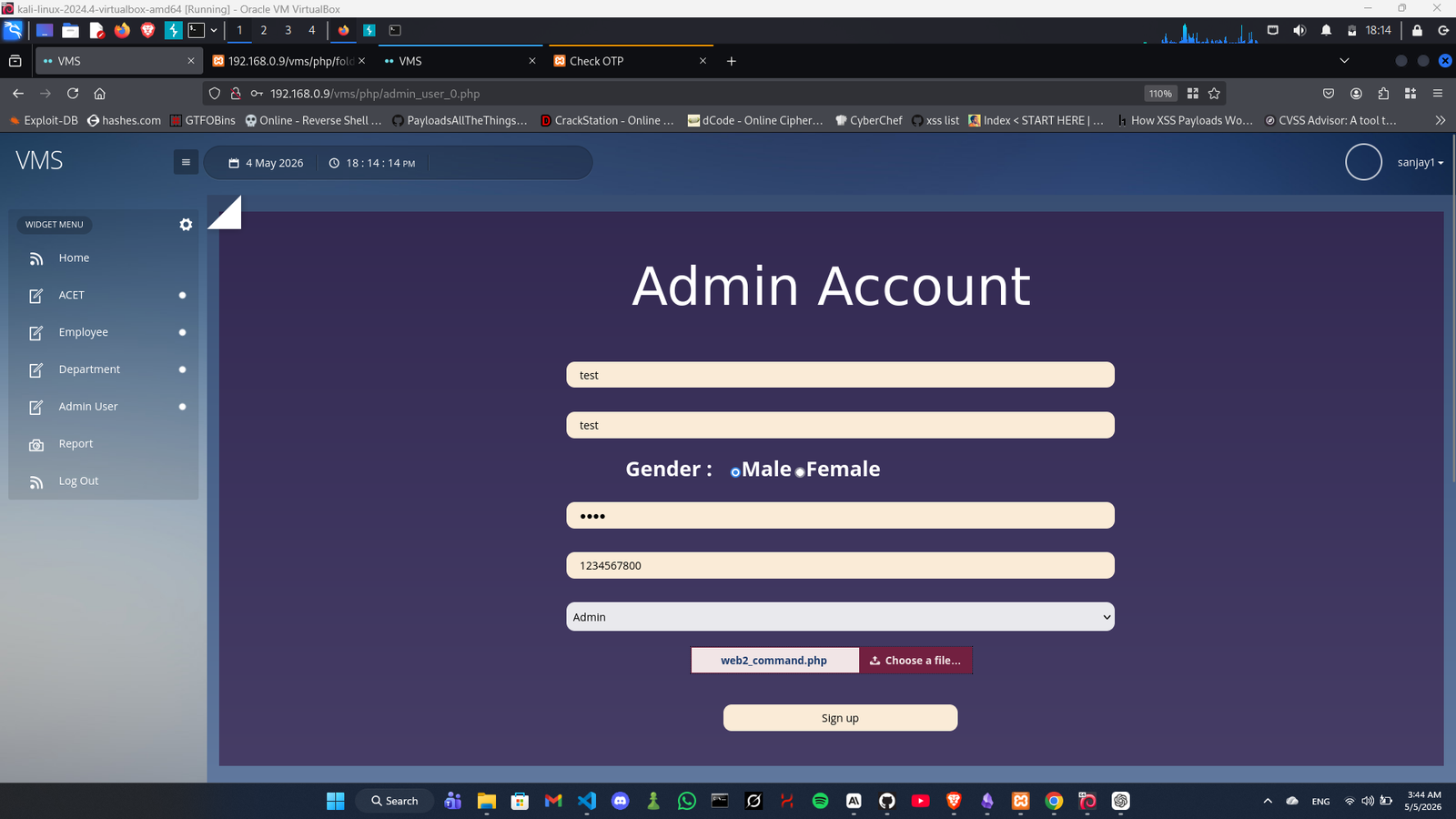Image resolution: width=1456 pixels, height=819 pixels.
Task: Select the Male radio button
Action: (x=735, y=472)
